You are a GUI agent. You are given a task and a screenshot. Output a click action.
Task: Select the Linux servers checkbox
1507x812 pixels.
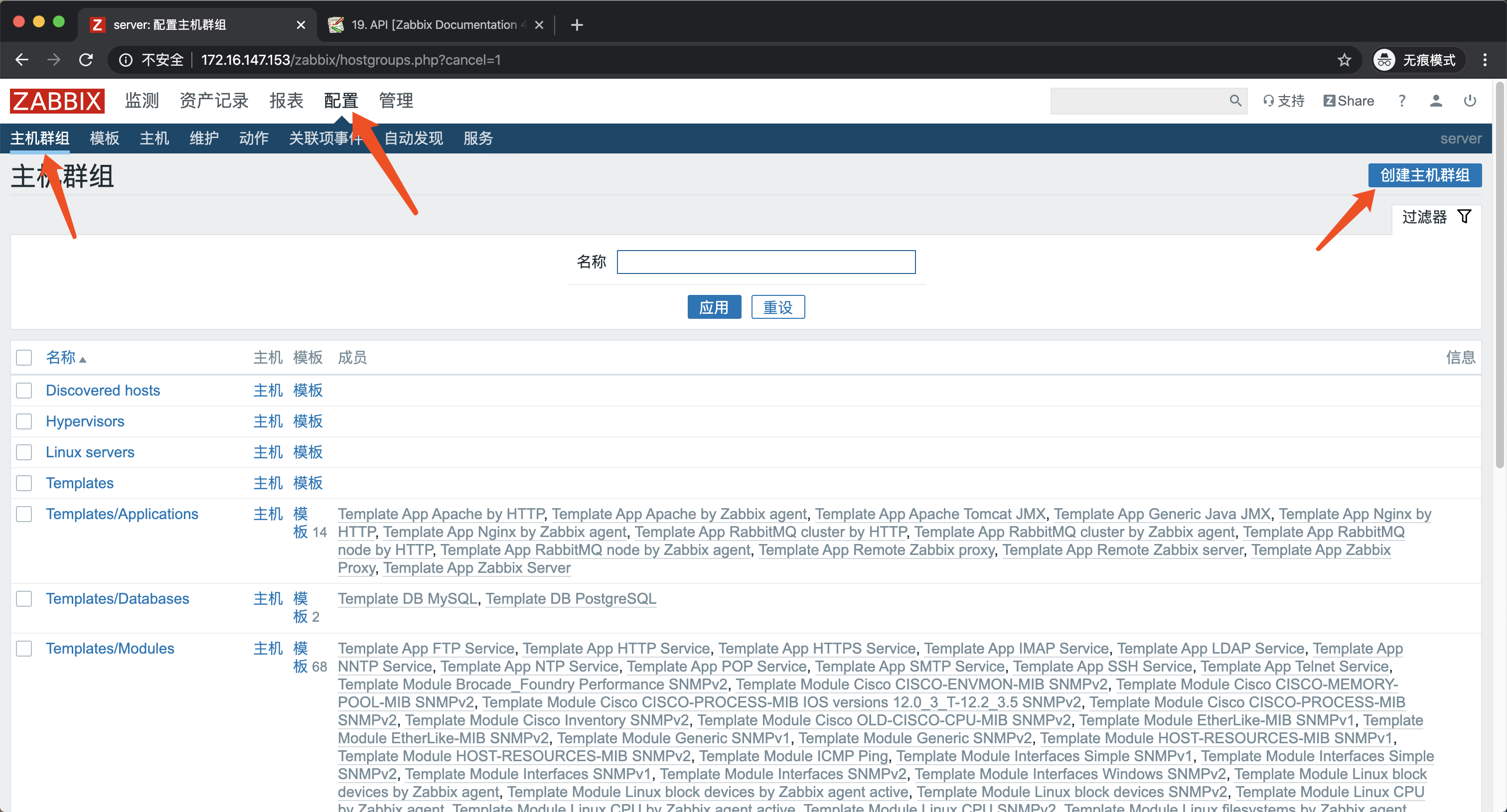[24, 452]
